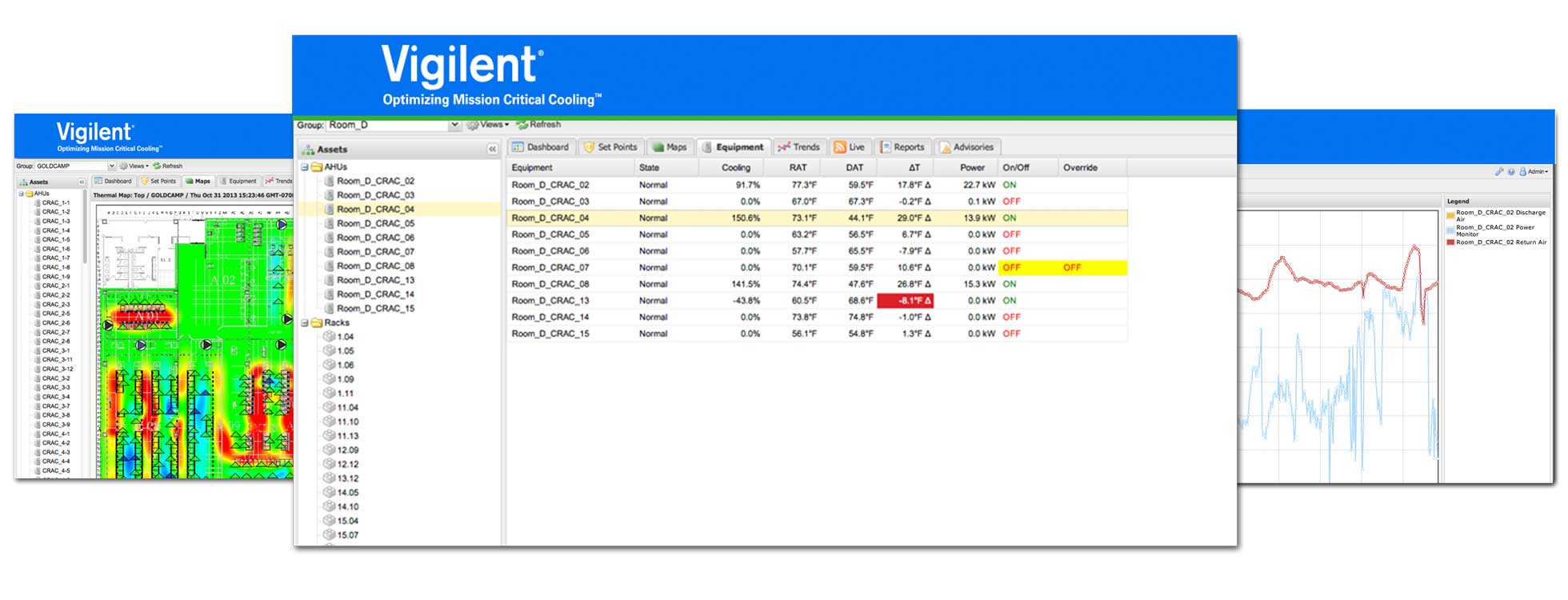Sort table by the Cooling column header

(731, 168)
